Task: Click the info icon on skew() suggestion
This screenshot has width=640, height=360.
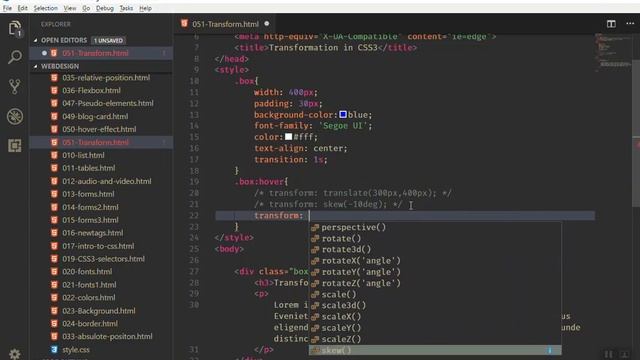Action: pos(550,350)
